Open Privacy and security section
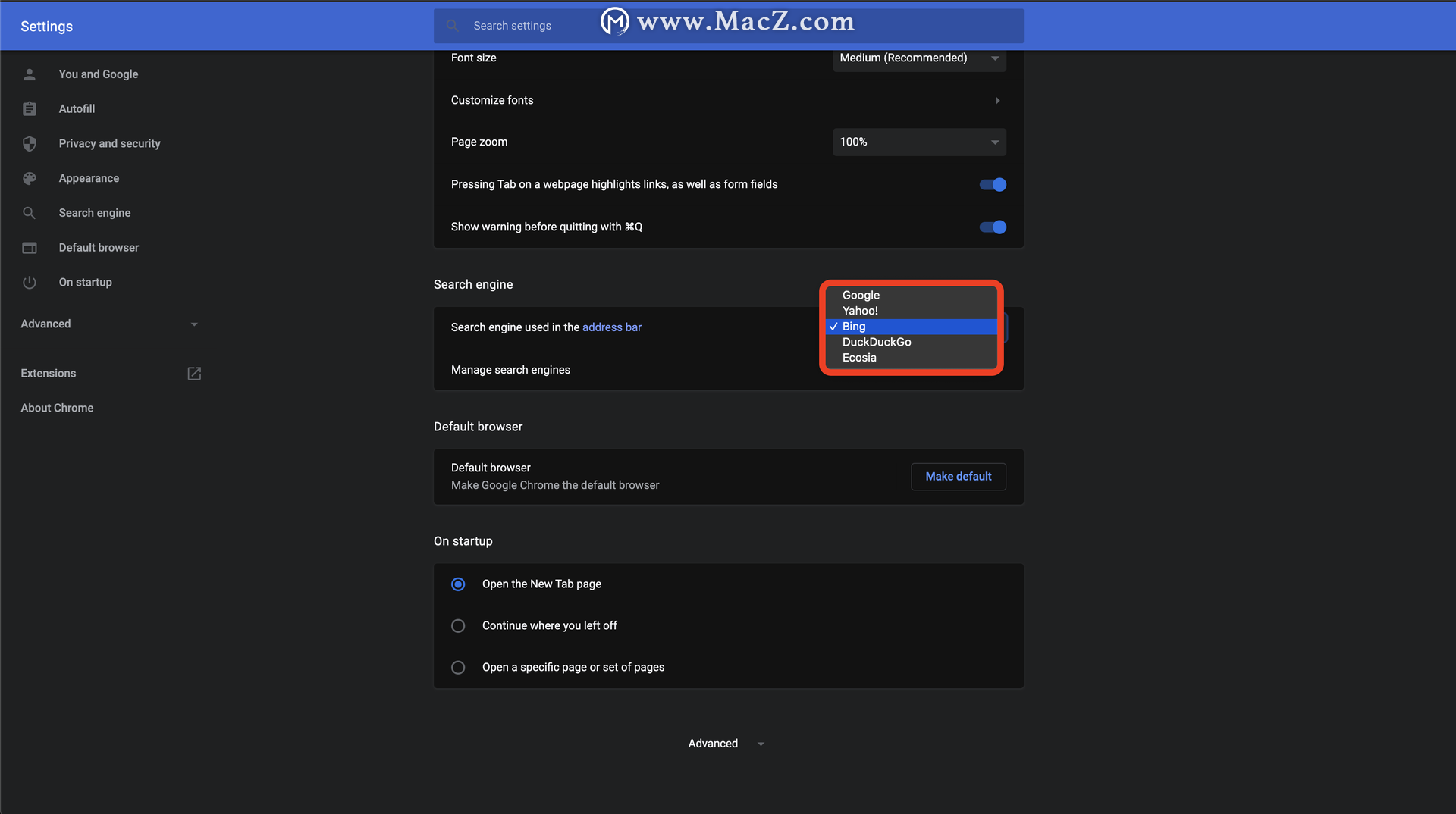The height and width of the screenshot is (814, 1456). point(109,144)
